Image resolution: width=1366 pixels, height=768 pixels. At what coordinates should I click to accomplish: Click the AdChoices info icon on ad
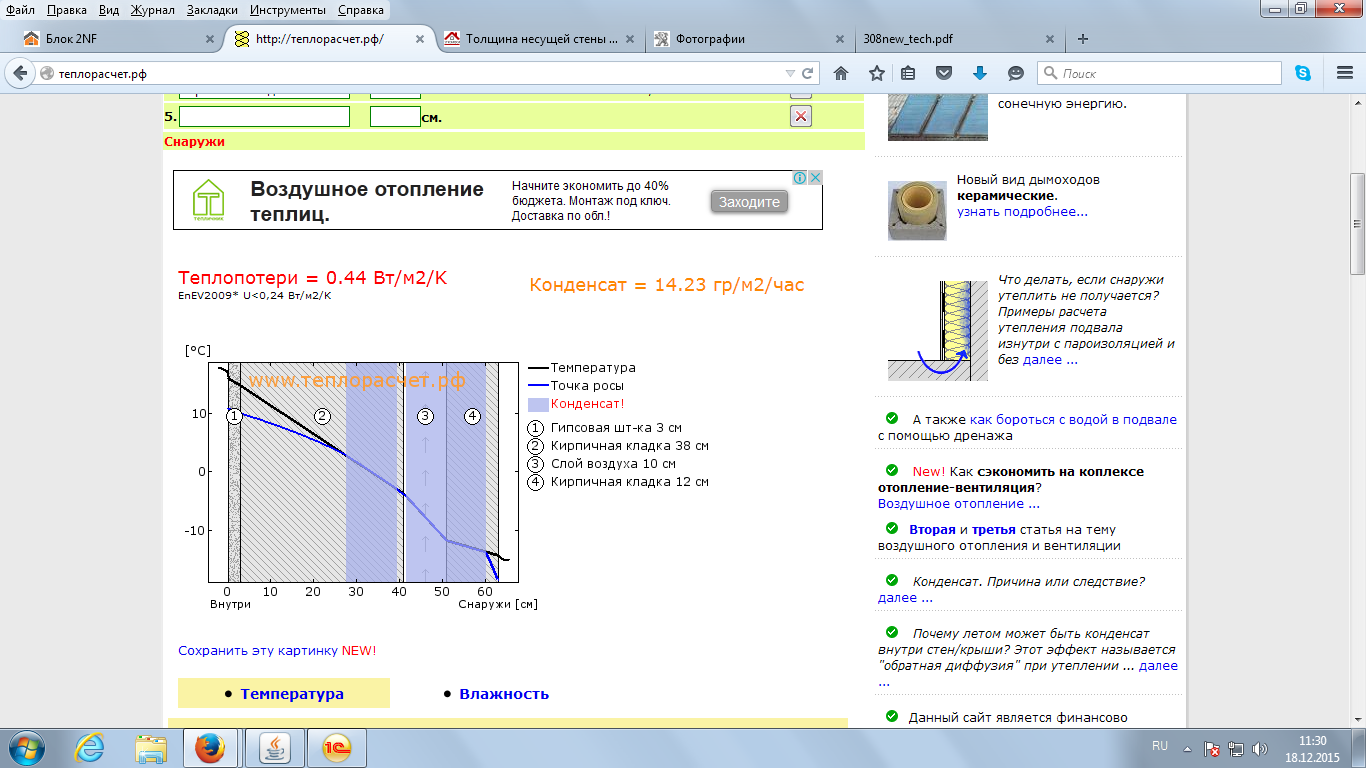point(800,177)
